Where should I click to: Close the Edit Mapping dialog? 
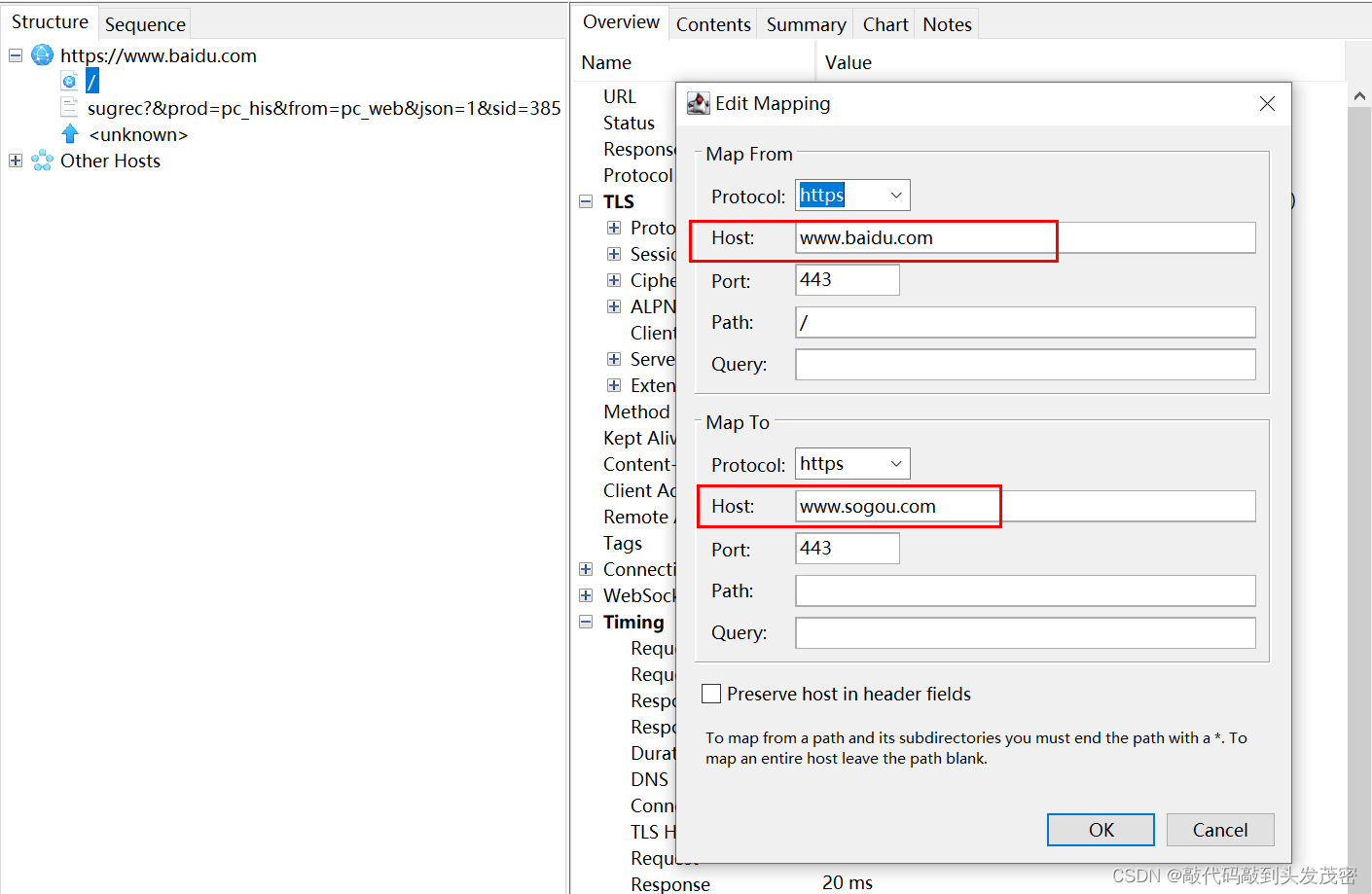tap(1267, 103)
